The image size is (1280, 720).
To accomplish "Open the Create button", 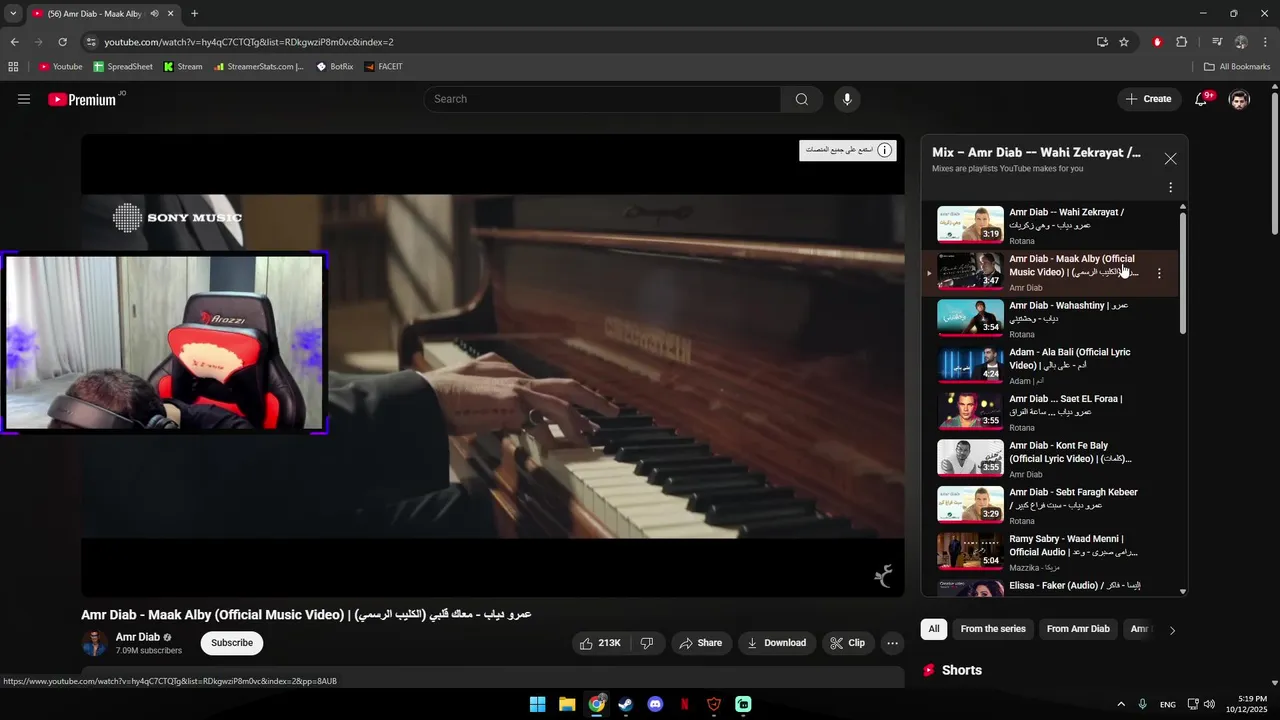I will coord(1148,99).
